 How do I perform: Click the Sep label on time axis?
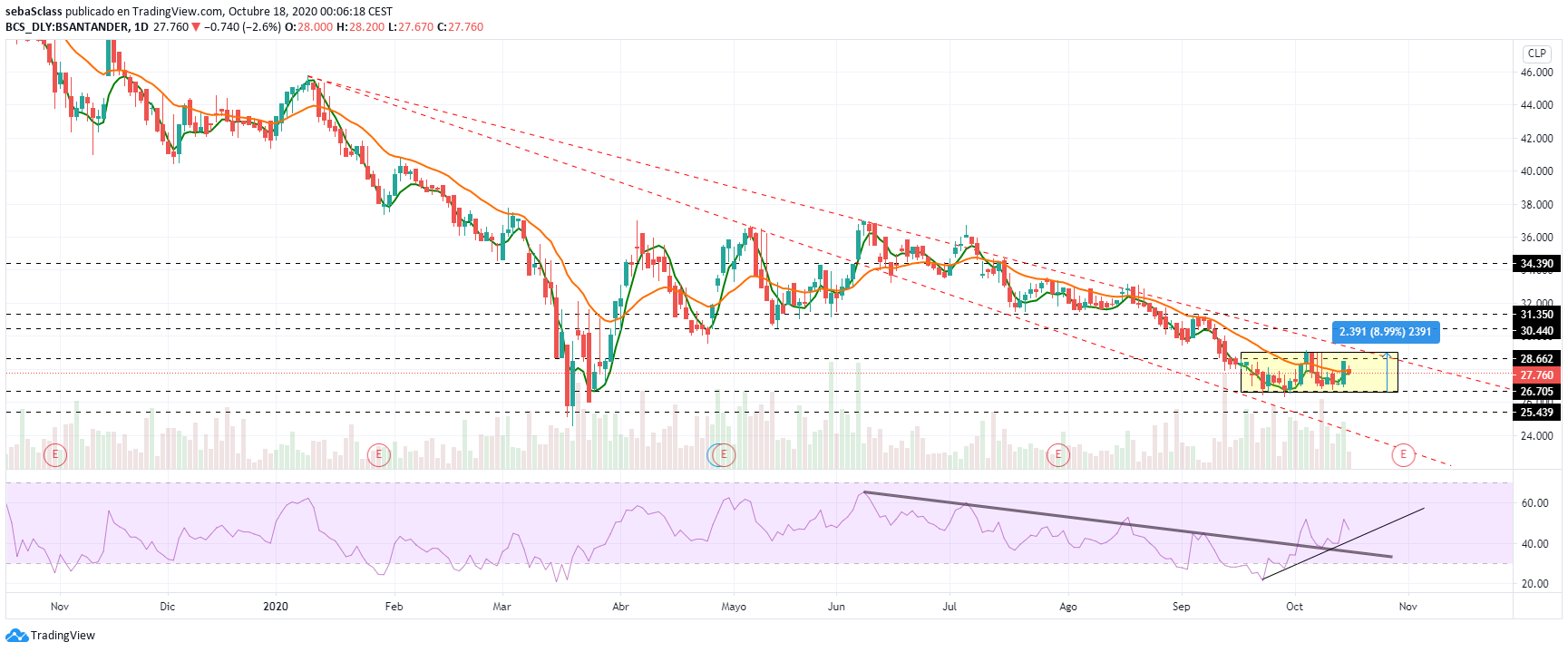[1181, 607]
